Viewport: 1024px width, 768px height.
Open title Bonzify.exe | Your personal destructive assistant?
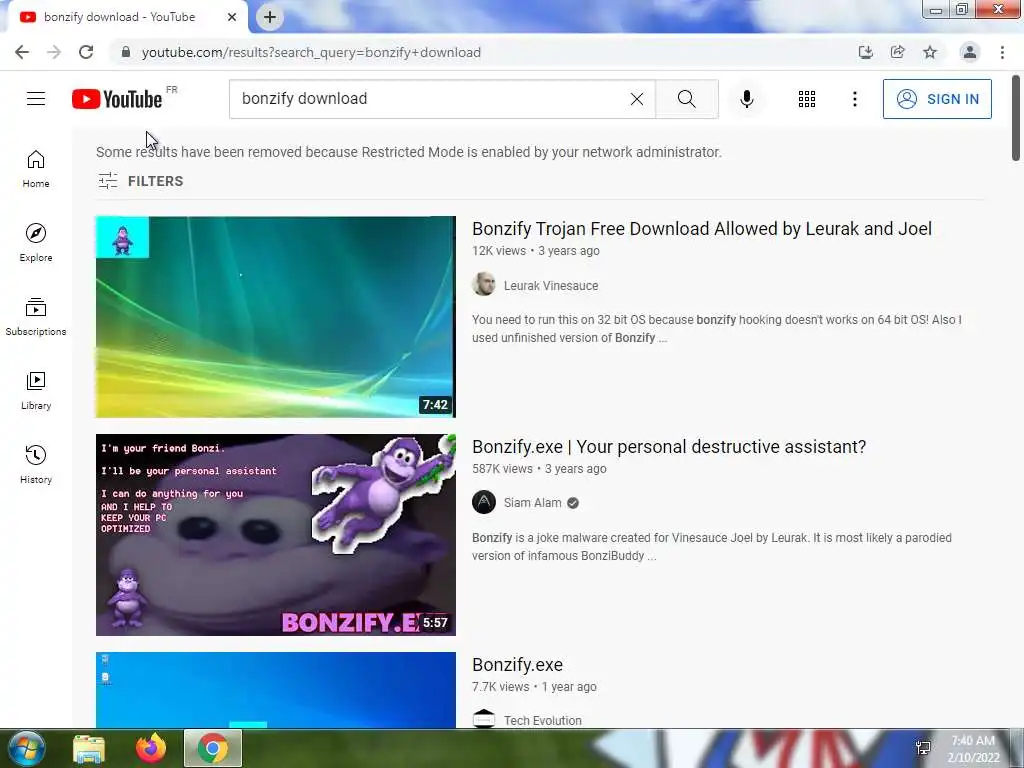669,447
